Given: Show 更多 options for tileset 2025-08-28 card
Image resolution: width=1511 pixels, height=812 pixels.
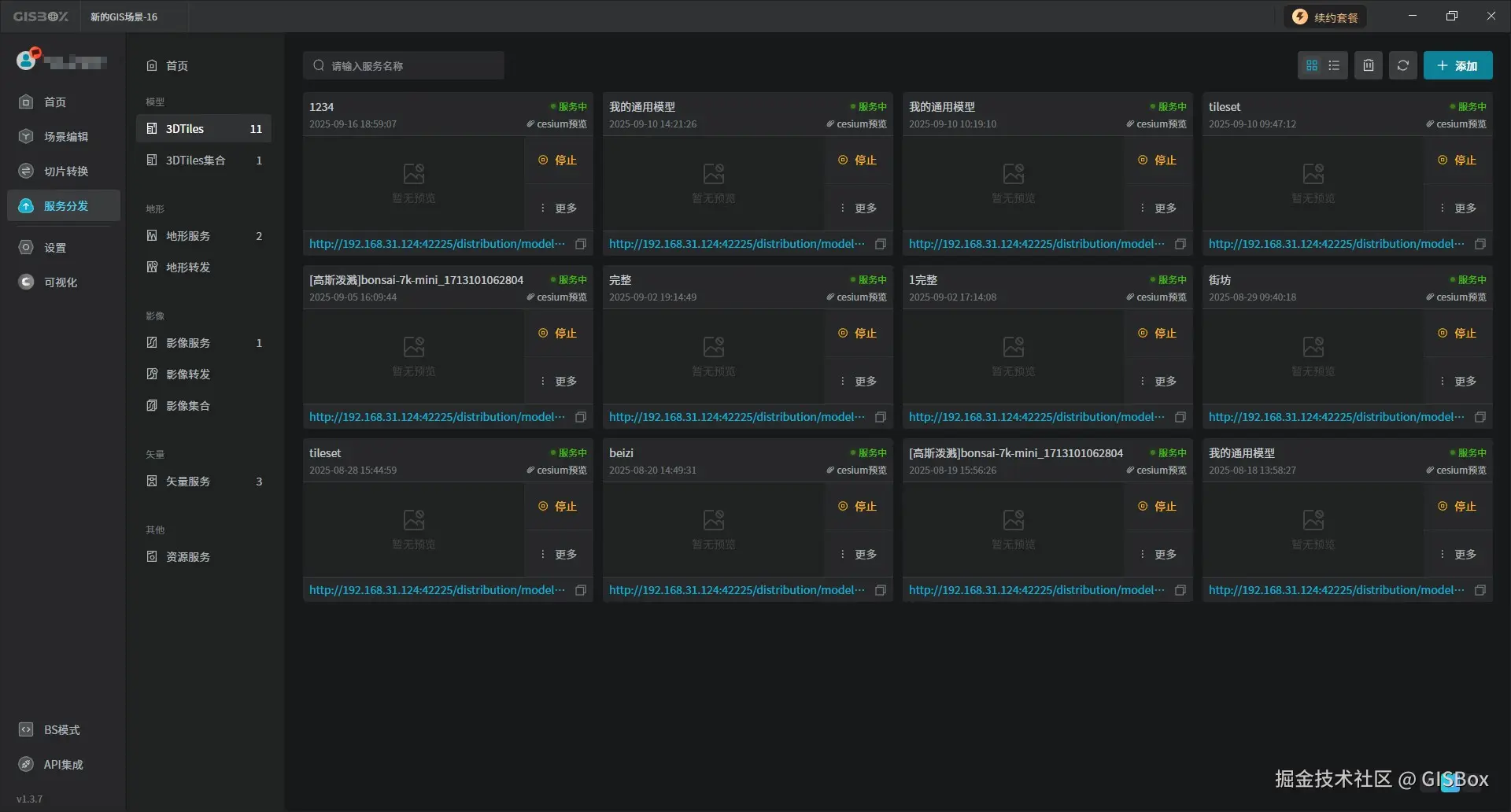Looking at the screenshot, I should (558, 555).
